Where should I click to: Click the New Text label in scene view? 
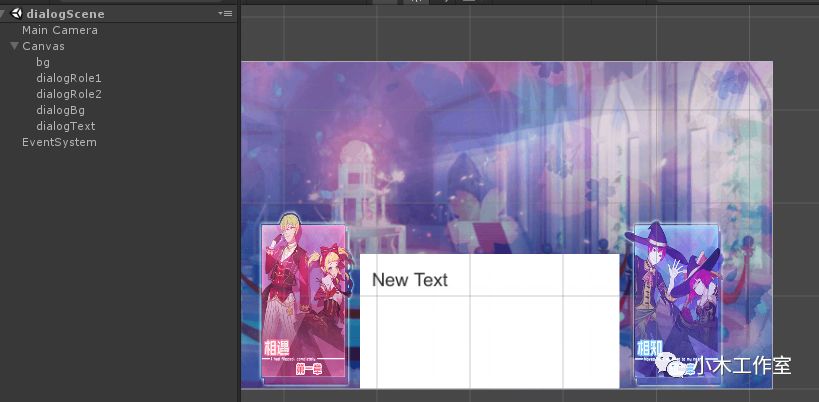pyautogui.click(x=410, y=280)
